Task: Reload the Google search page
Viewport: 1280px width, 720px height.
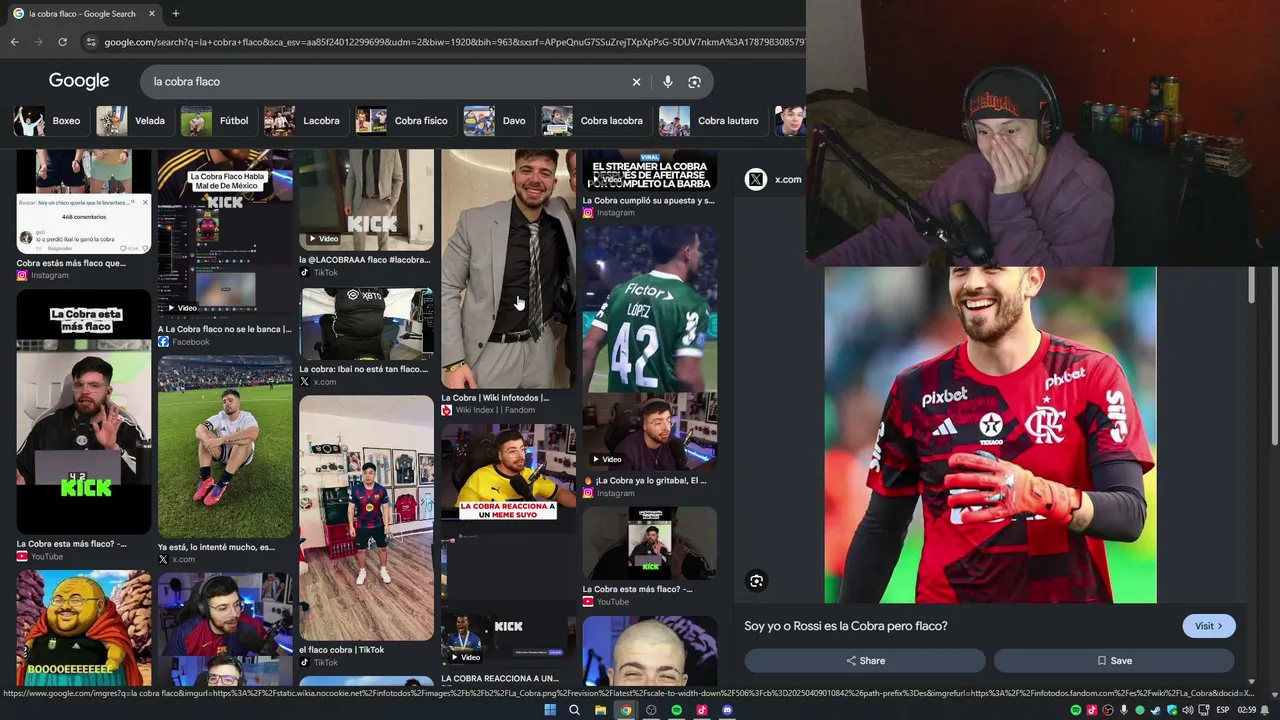Action: click(x=62, y=42)
